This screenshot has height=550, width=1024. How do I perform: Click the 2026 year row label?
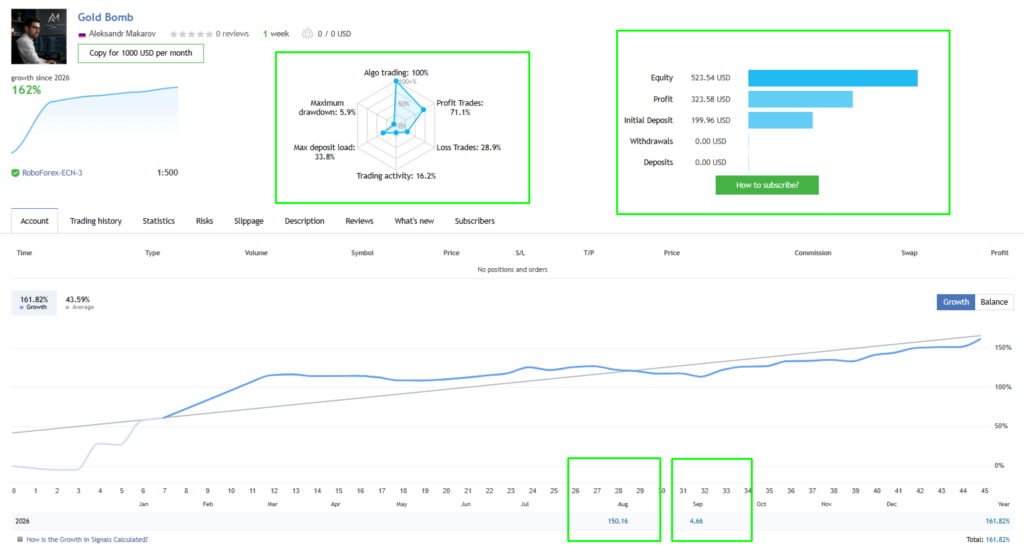(22, 521)
